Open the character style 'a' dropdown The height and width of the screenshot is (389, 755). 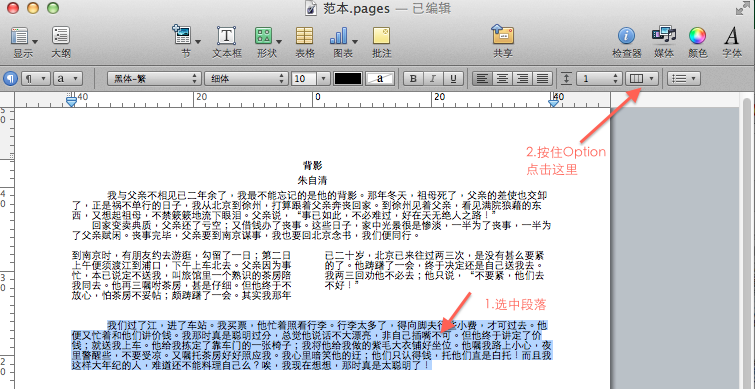click(x=68, y=78)
